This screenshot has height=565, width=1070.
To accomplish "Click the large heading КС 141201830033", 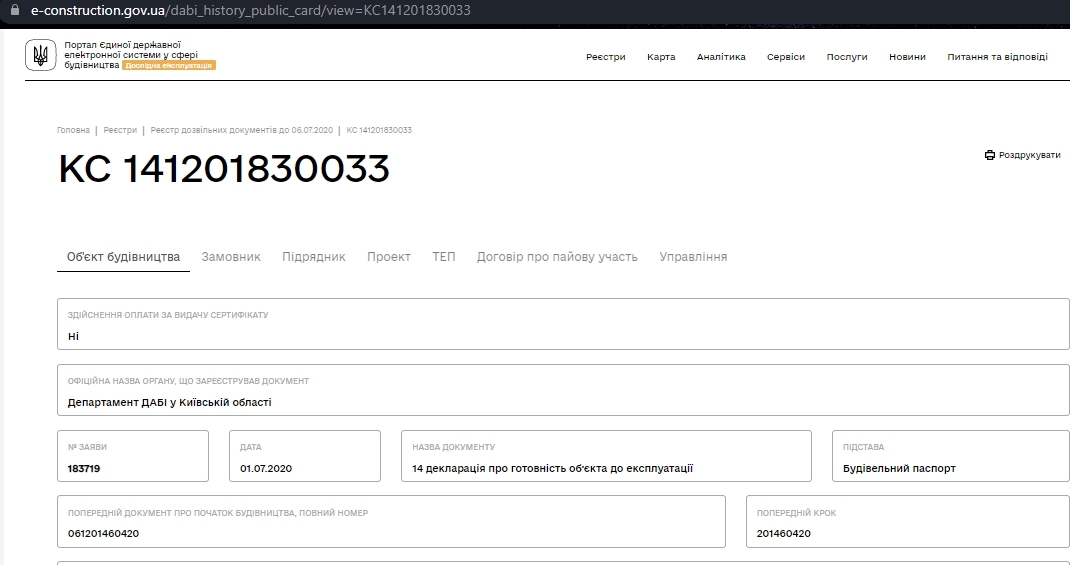I will 224,168.
